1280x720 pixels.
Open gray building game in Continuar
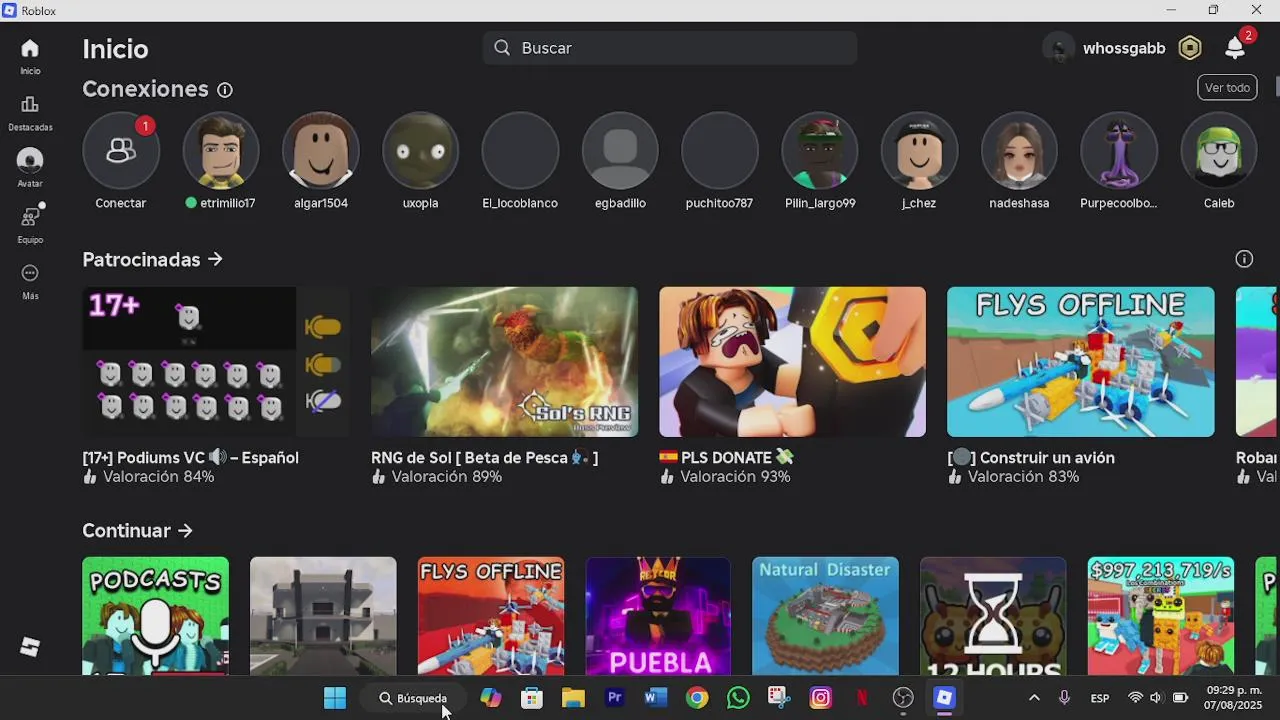pyautogui.click(x=323, y=616)
